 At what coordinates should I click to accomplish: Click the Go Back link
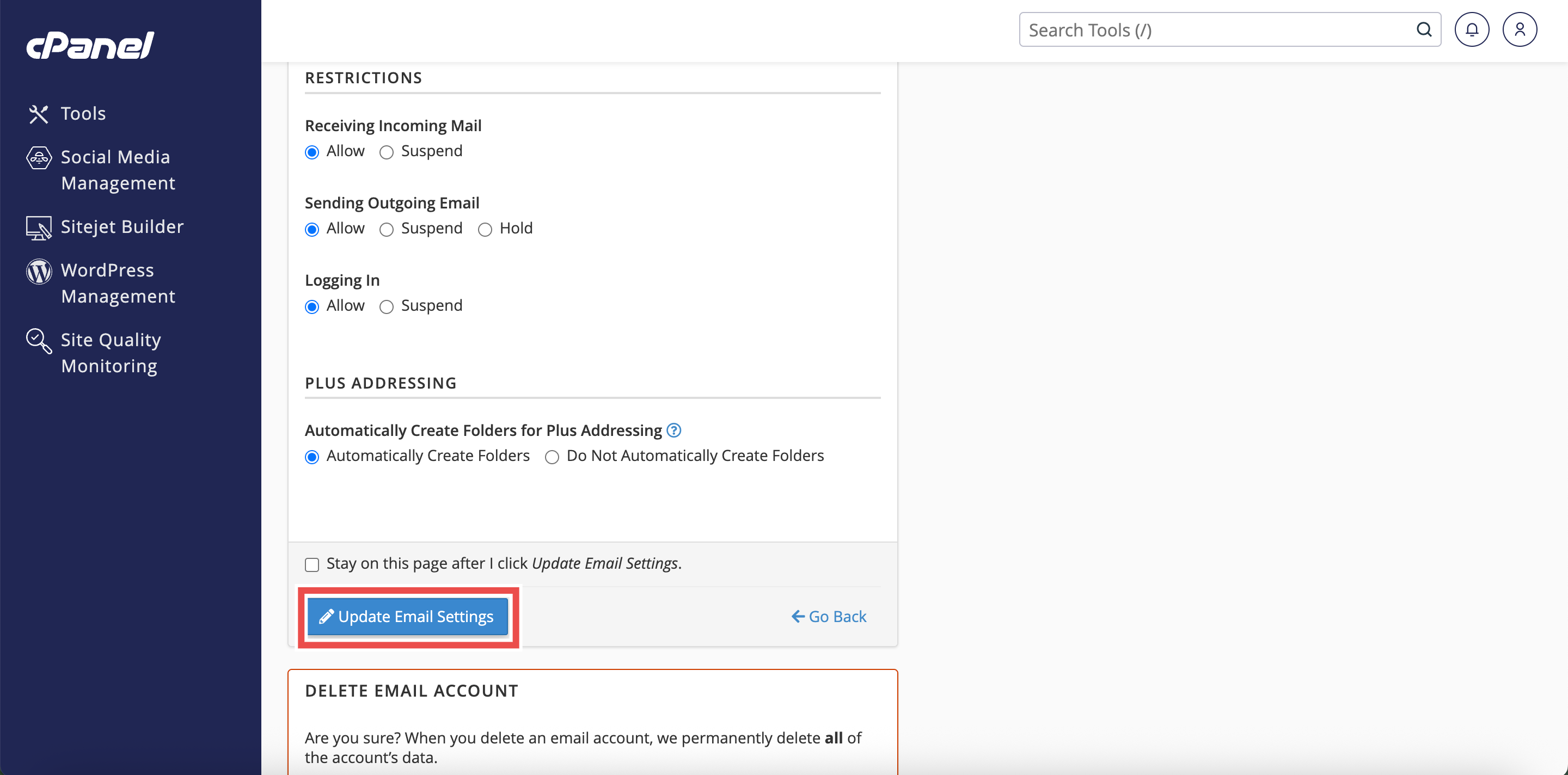[829, 616]
